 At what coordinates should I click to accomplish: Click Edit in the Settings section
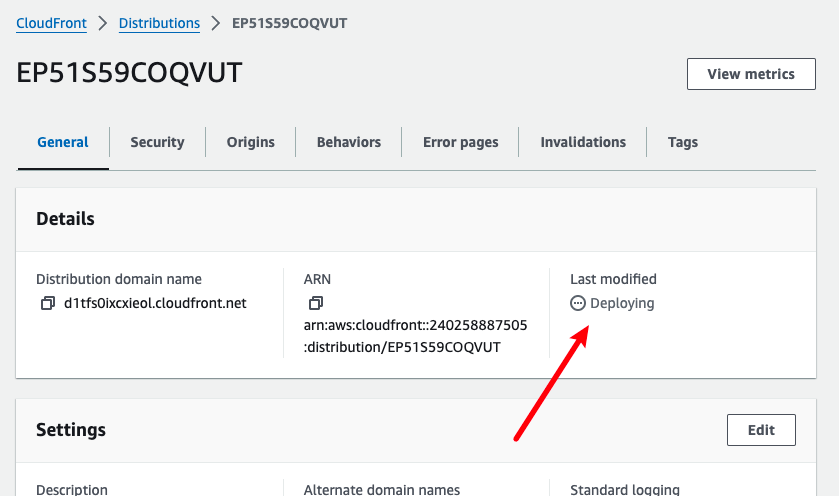point(761,430)
